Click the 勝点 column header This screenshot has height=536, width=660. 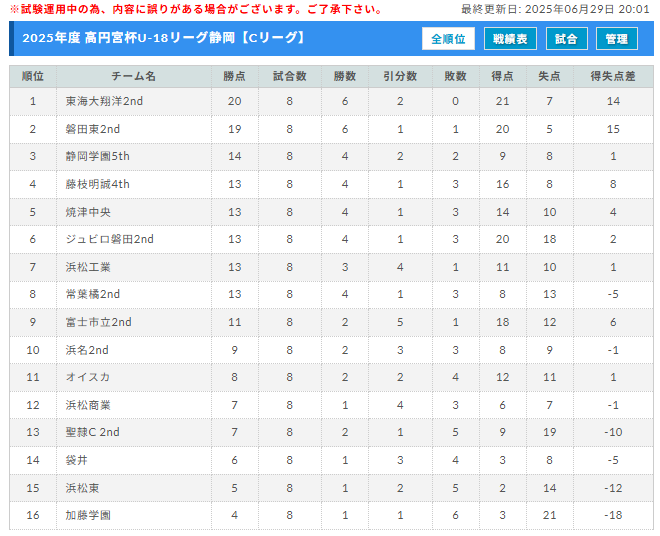pos(234,76)
